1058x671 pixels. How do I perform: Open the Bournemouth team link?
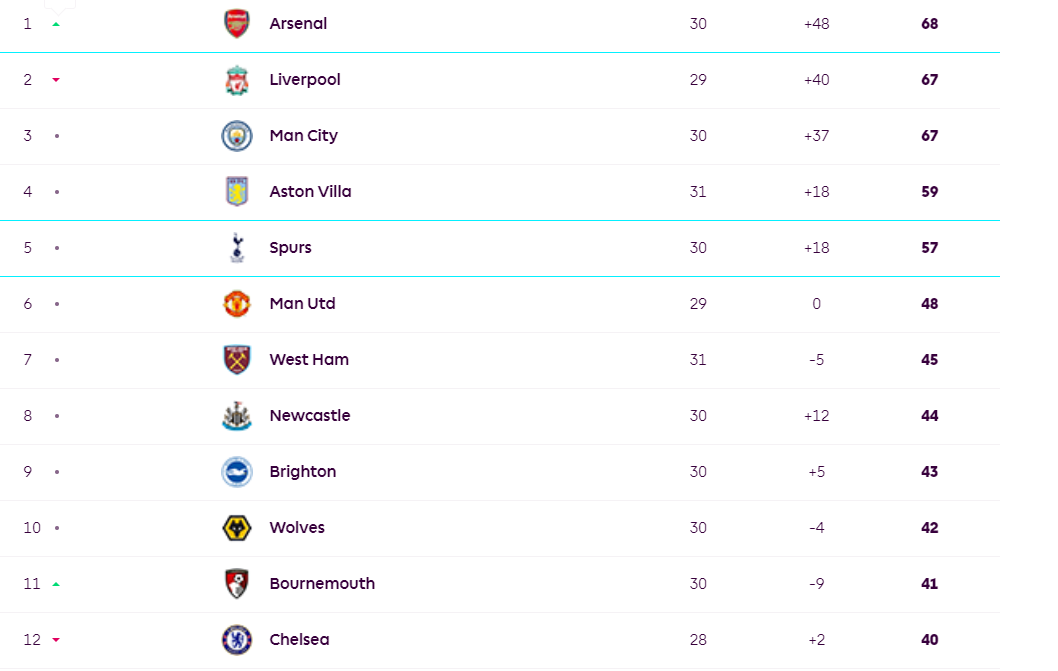pyautogui.click(x=322, y=584)
